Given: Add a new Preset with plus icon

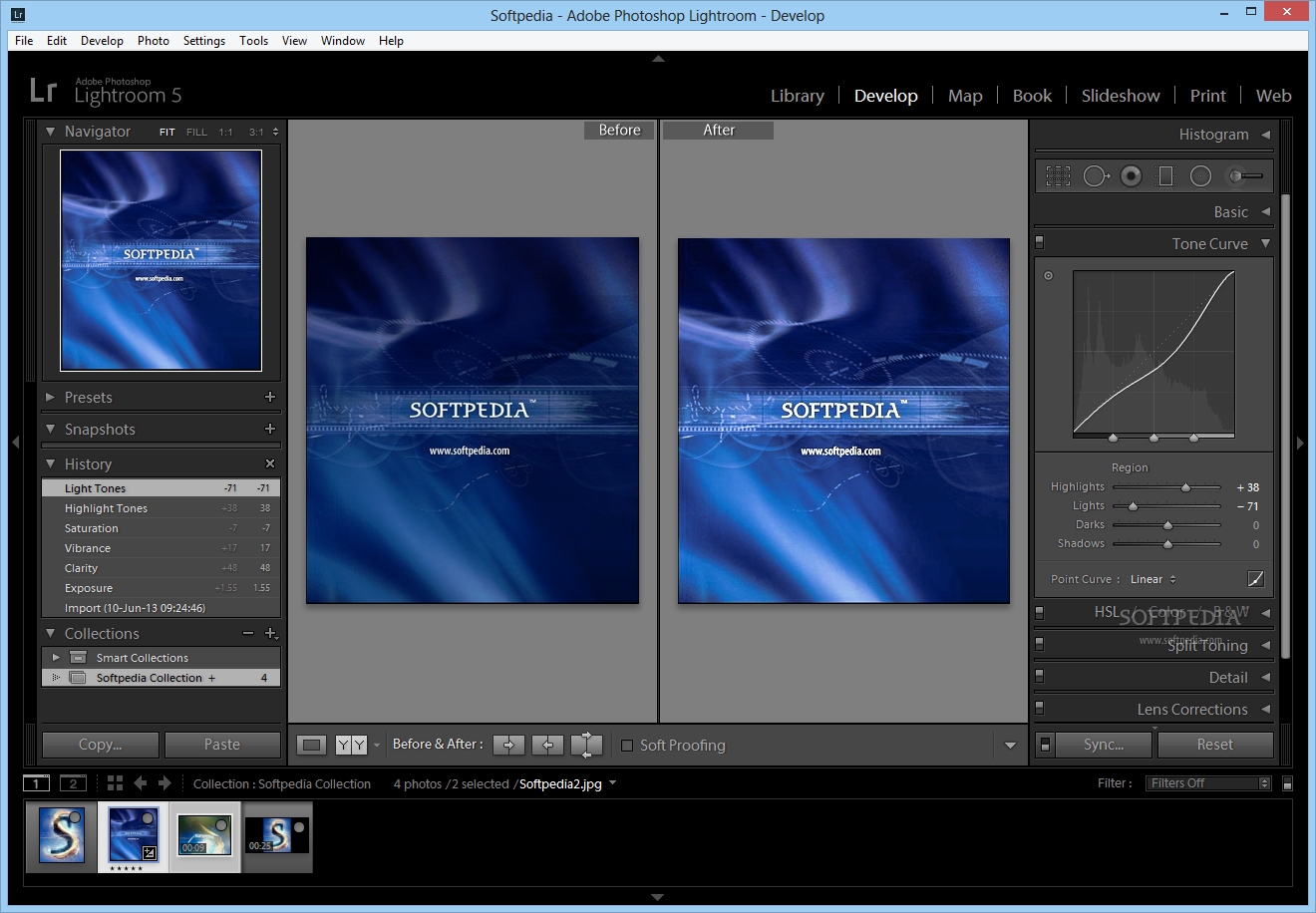Looking at the screenshot, I should point(269,397).
